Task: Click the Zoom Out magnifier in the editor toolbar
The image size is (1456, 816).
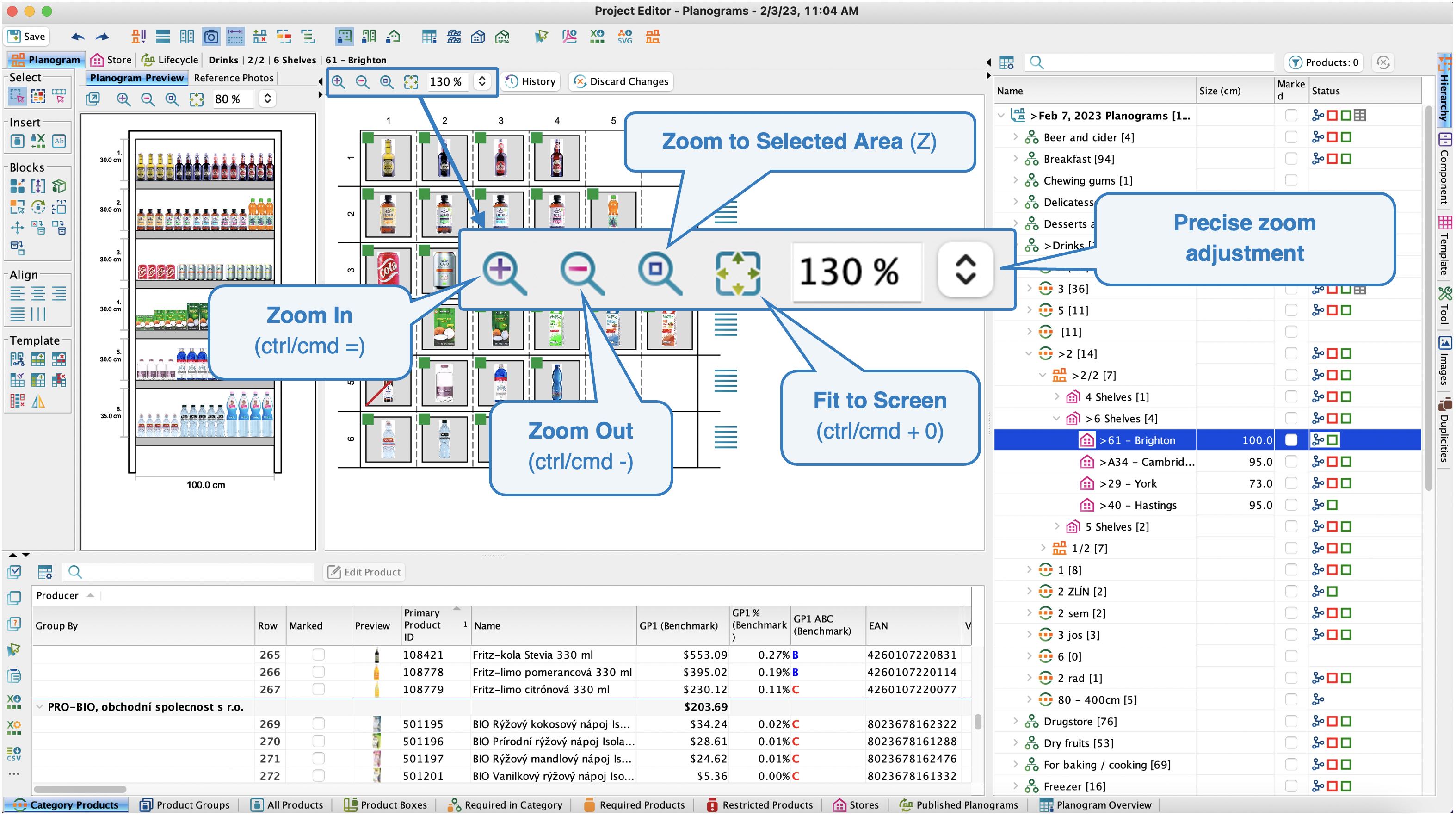Action: pos(362,81)
